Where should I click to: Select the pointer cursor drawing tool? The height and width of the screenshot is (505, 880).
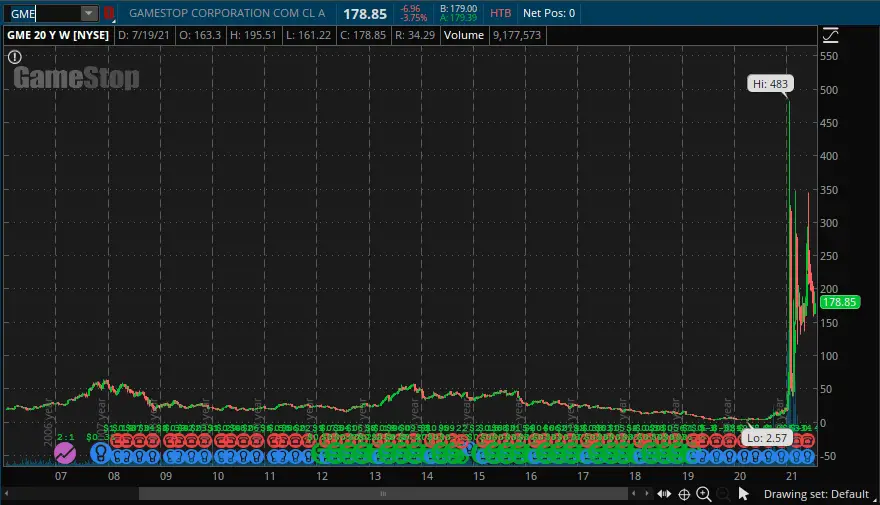tap(744, 494)
